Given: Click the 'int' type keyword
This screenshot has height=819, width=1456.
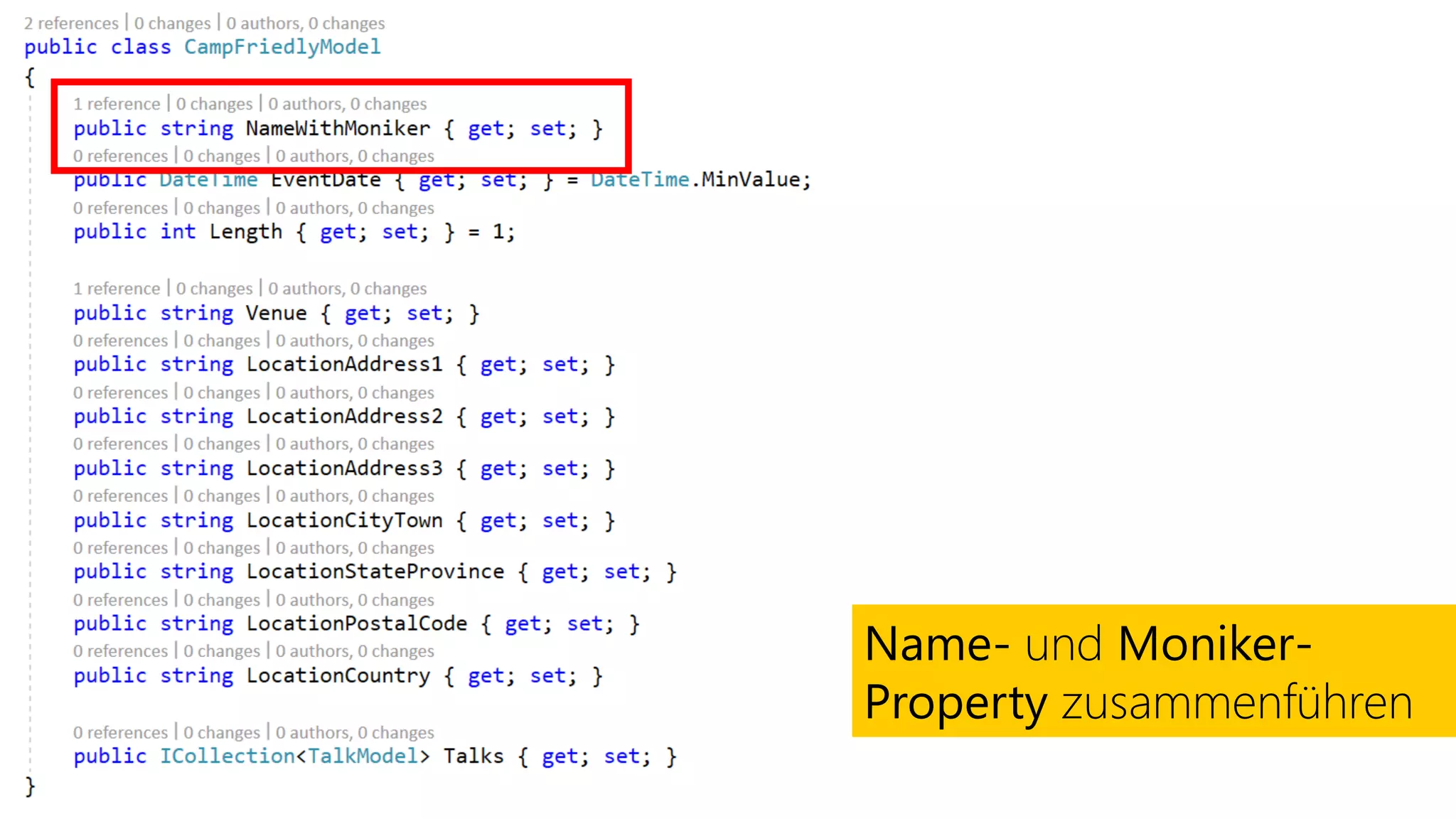Looking at the screenshot, I should [178, 232].
